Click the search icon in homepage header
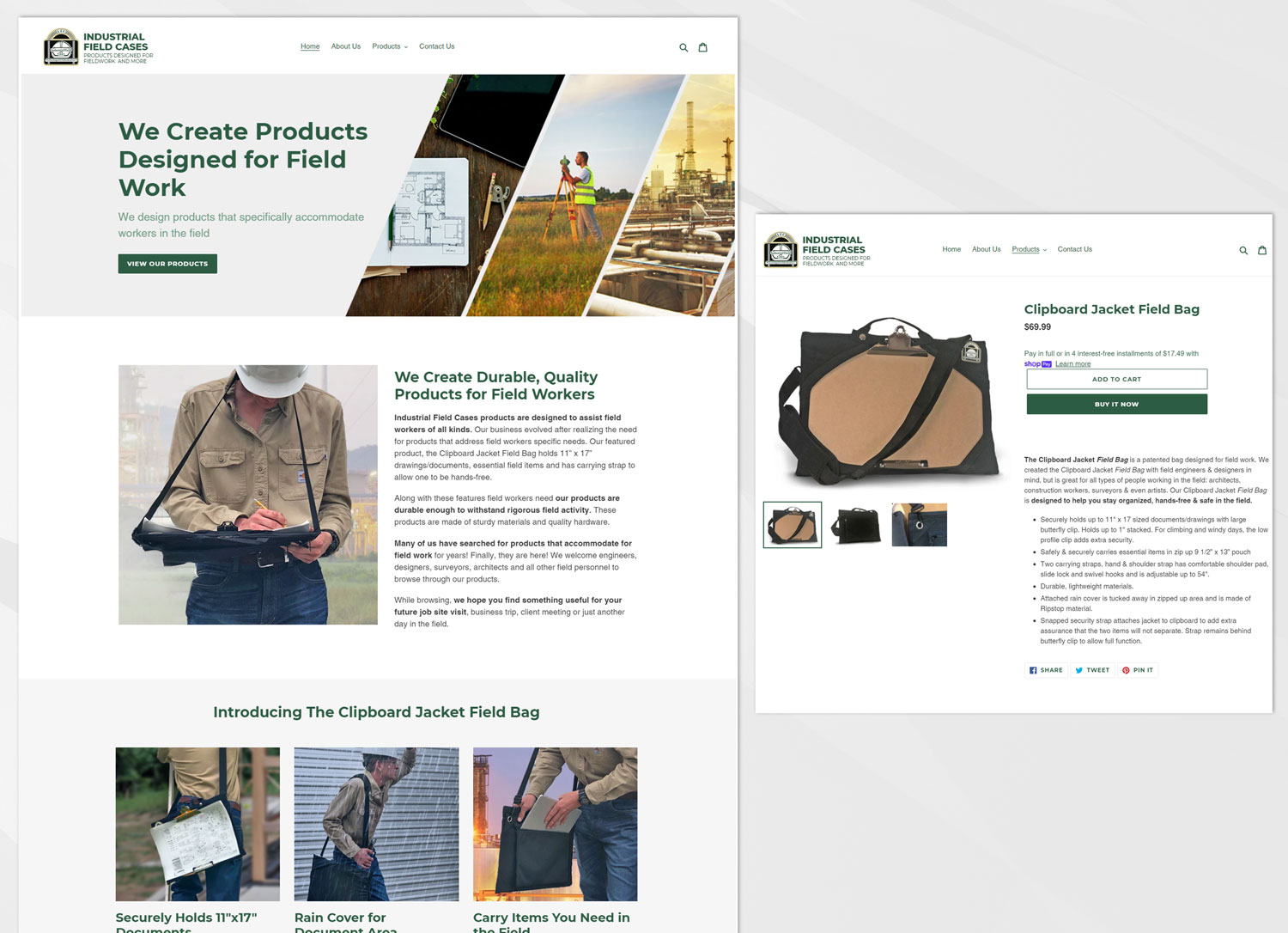This screenshot has height=933, width=1288. coord(683,47)
